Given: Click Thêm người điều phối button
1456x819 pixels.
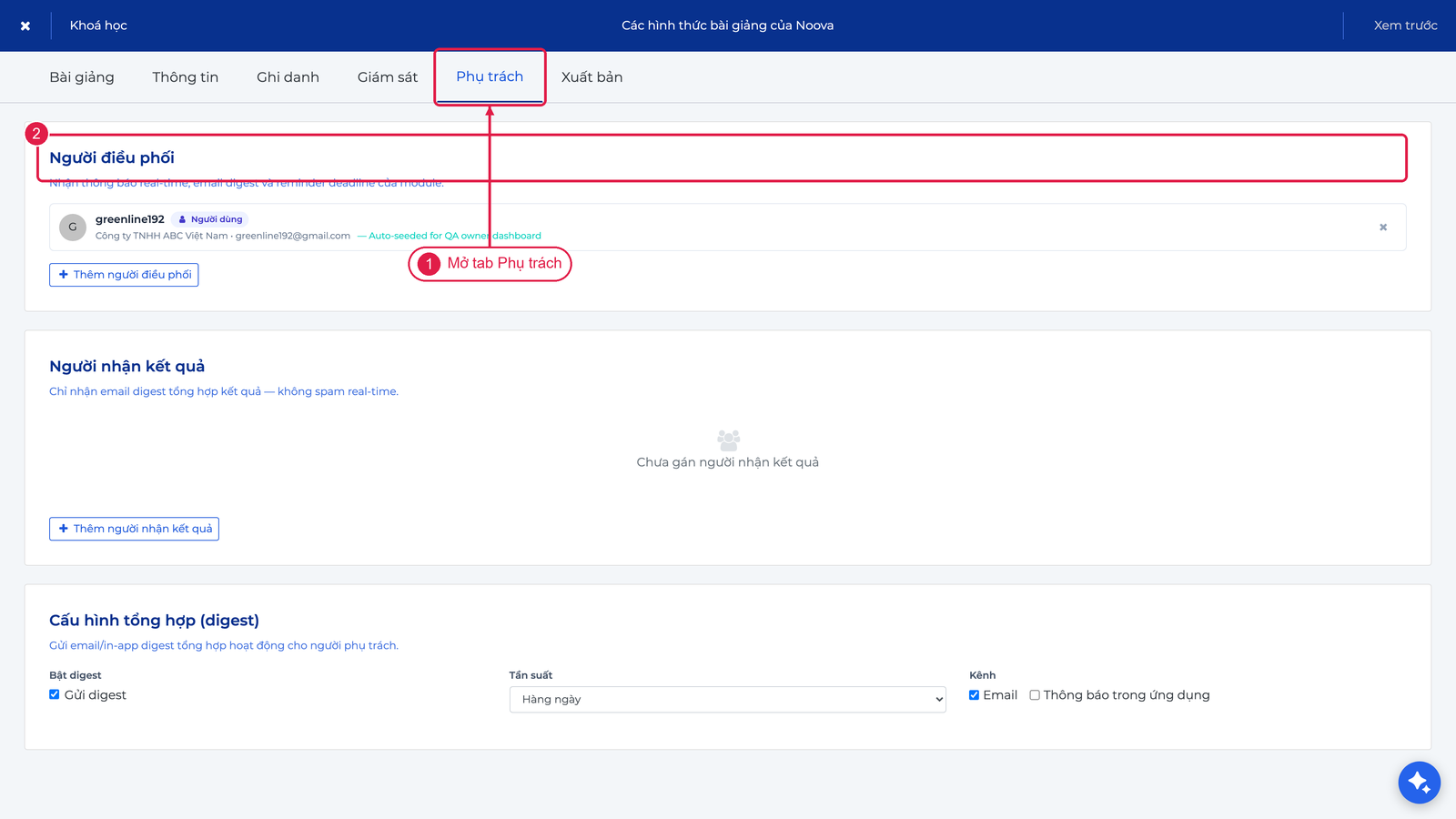Looking at the screenshot, I should click(x=124, y=275).
